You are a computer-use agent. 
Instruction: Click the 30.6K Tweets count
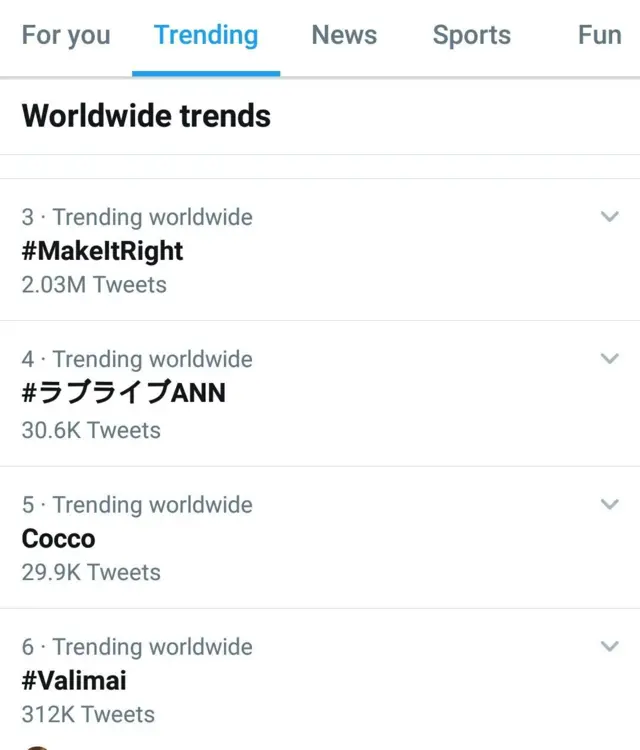coord(91,430)
